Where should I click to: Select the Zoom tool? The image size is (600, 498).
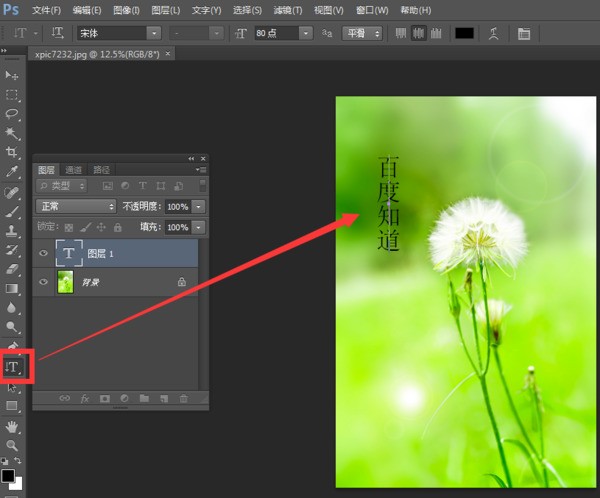(x=11, y=445)
